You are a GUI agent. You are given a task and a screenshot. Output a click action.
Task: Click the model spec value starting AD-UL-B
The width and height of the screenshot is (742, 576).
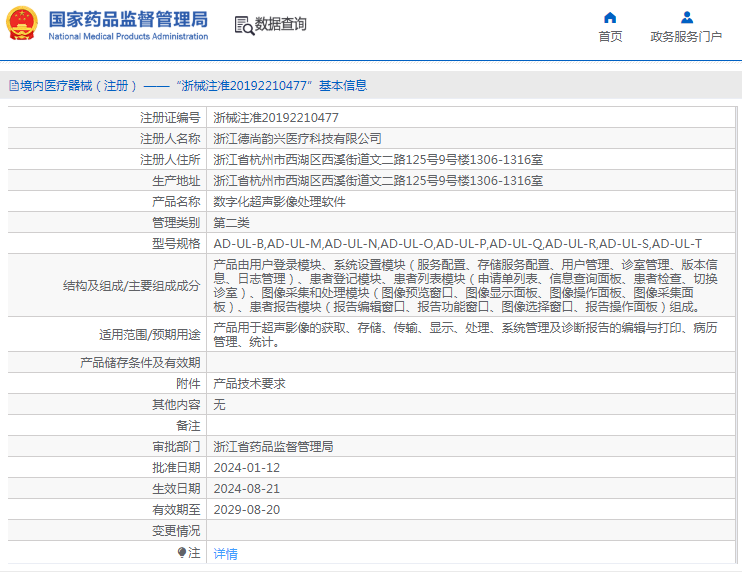pyautogui.click(x=457, y=243)
